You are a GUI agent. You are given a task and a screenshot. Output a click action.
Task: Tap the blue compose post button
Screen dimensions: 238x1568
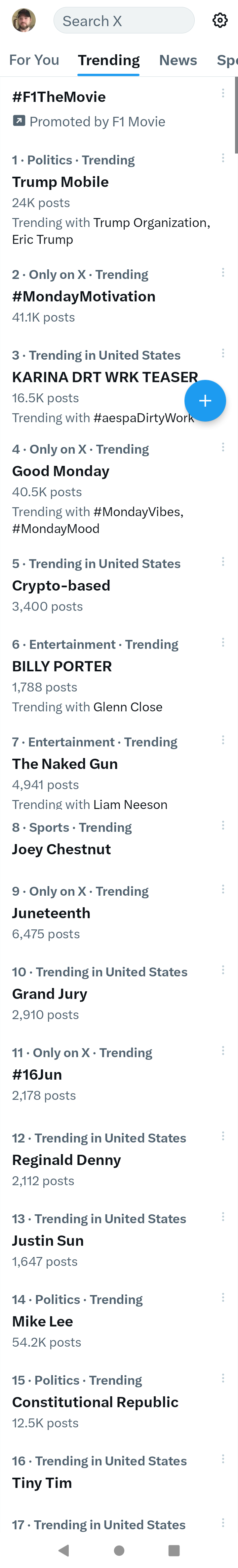(205, 401)
